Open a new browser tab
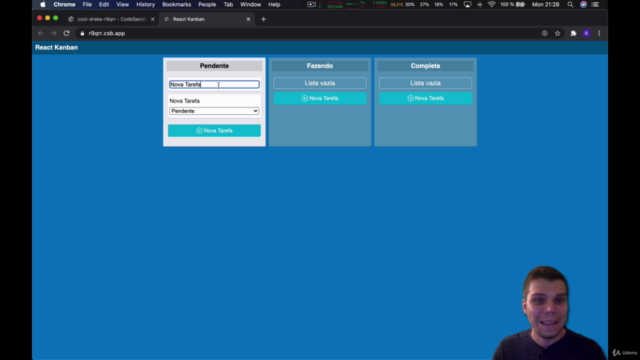The width and height of the screenshot is (640, 360). tap(263, 19)
